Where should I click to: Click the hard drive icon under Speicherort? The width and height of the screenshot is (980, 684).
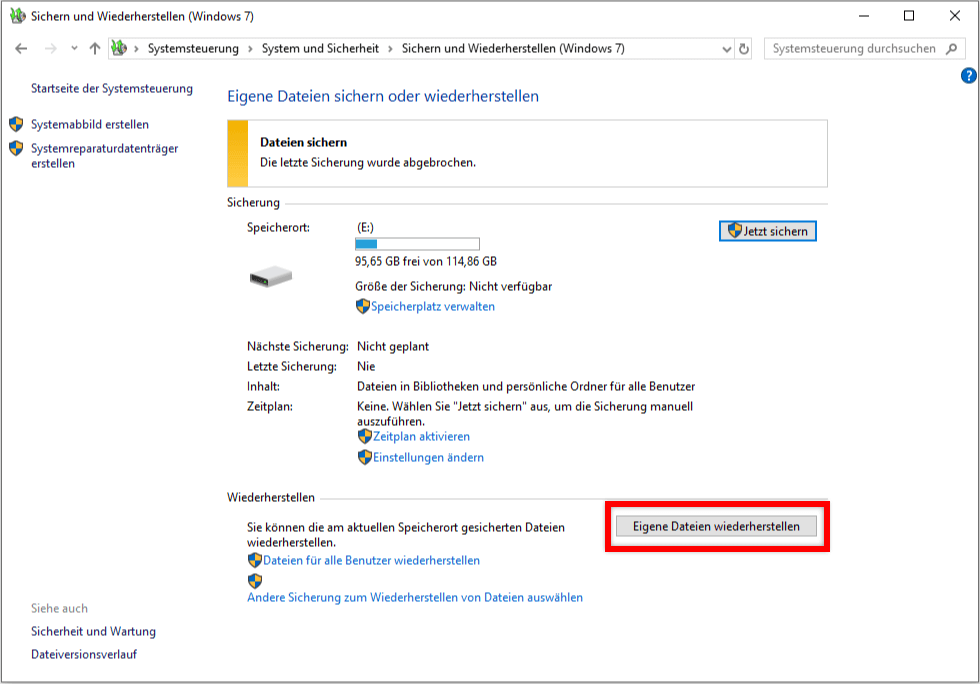(x=271, y=276)
